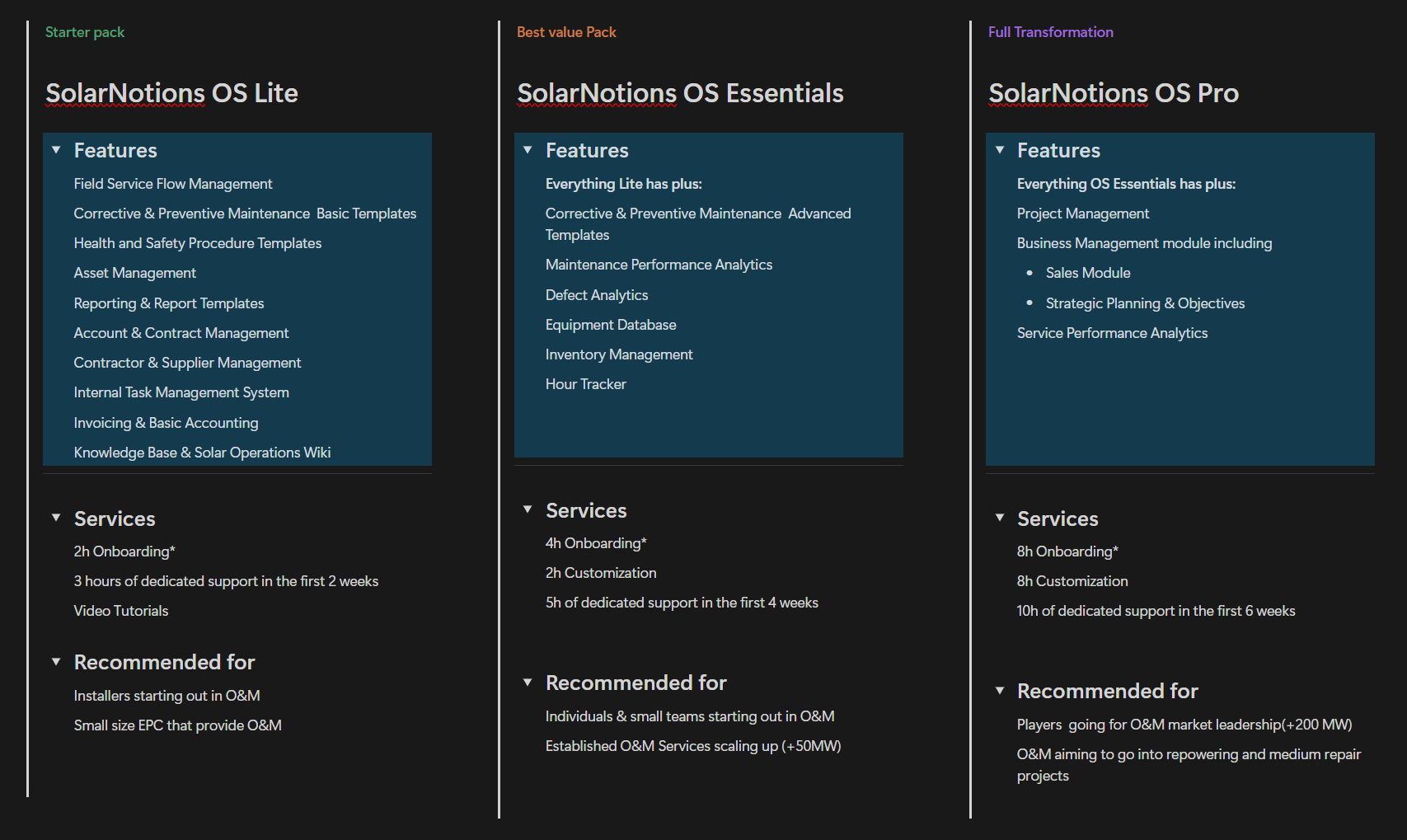Collapse the Features toggle under SolarNotions OS Essentials
This screenshot has height=840, width=1407.
[x=528, y=150]
